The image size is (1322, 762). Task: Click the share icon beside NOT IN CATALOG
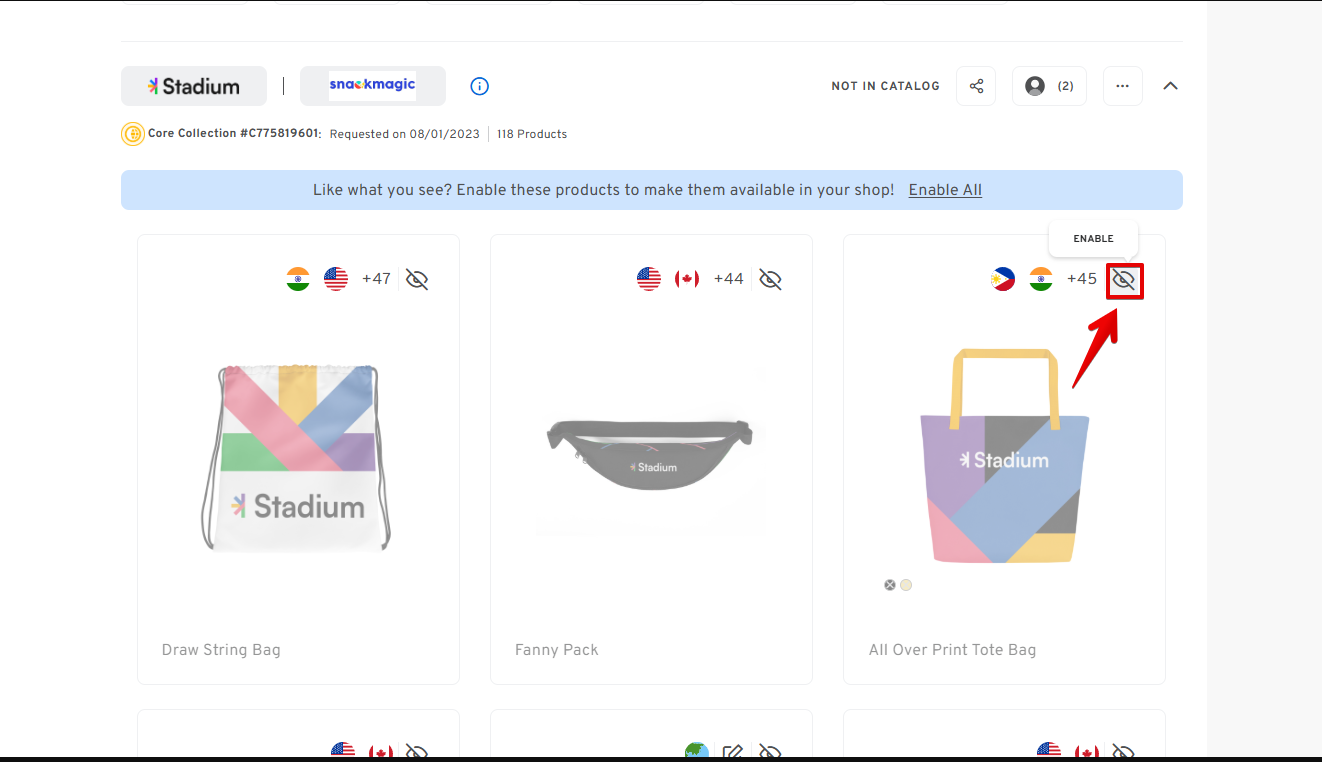976,86
